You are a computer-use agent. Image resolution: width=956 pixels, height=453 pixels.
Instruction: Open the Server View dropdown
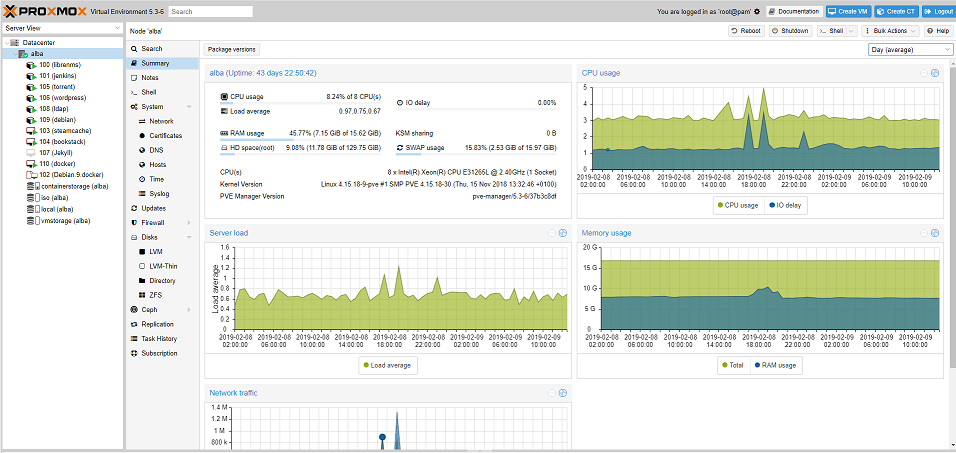pos(62,28)
